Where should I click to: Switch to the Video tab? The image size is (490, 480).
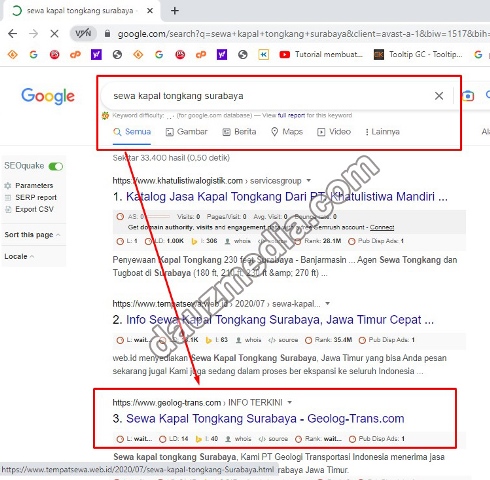(334, 132)
